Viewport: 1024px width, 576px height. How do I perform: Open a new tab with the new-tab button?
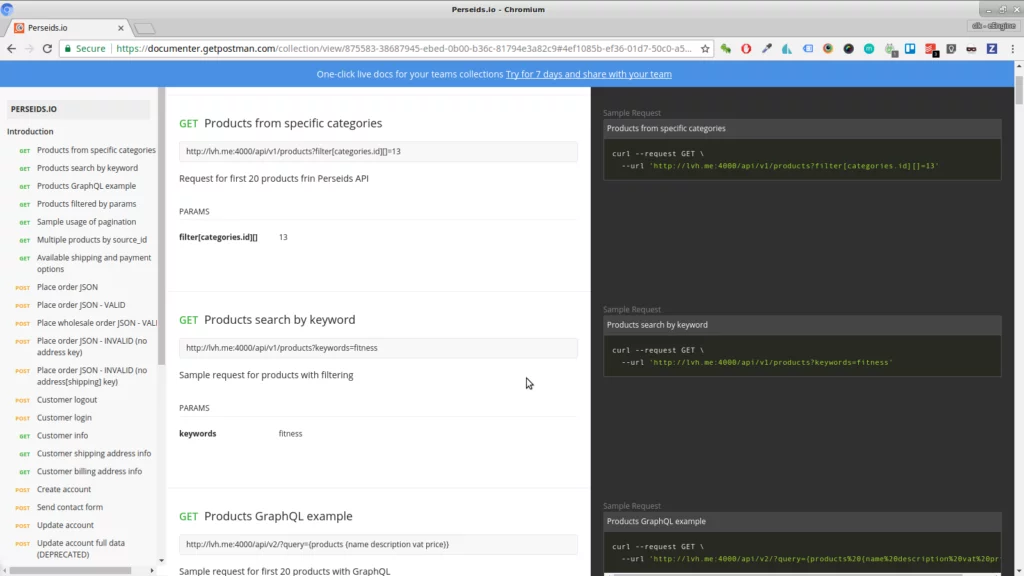point(144,28)
